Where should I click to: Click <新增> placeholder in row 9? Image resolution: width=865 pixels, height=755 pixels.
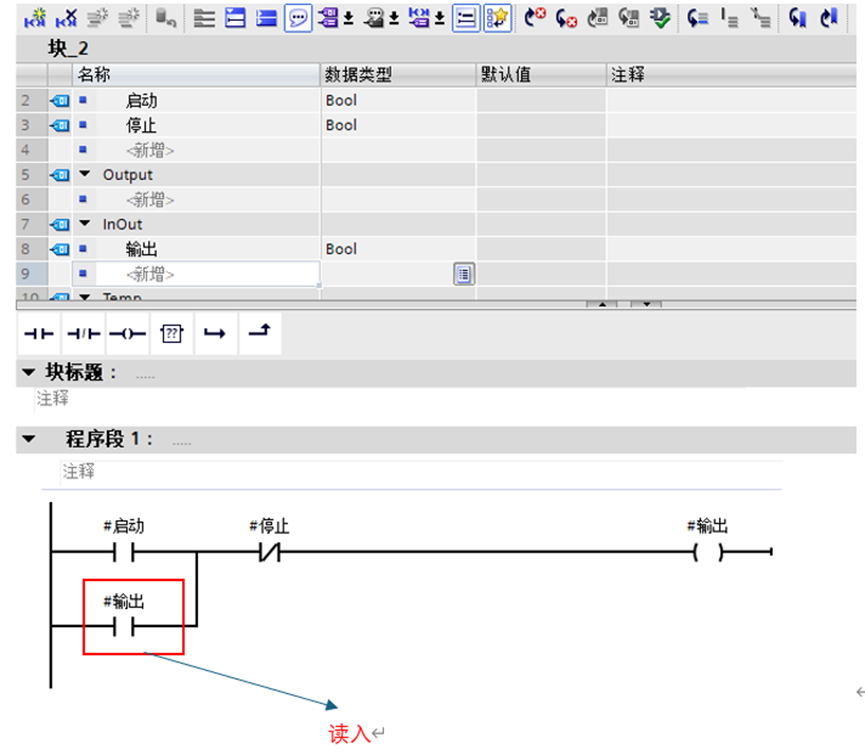pyautogui.click(x=150, y=274)
